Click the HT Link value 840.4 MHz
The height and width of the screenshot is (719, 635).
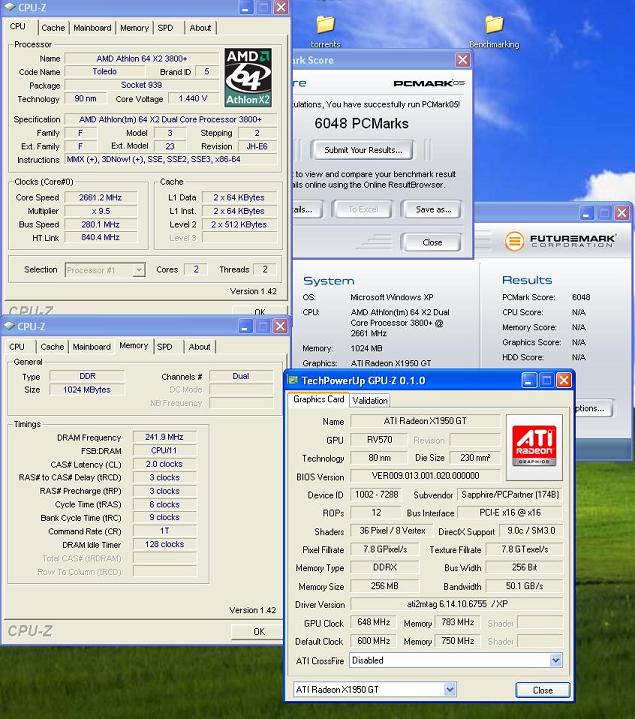(x=100, y=238)
